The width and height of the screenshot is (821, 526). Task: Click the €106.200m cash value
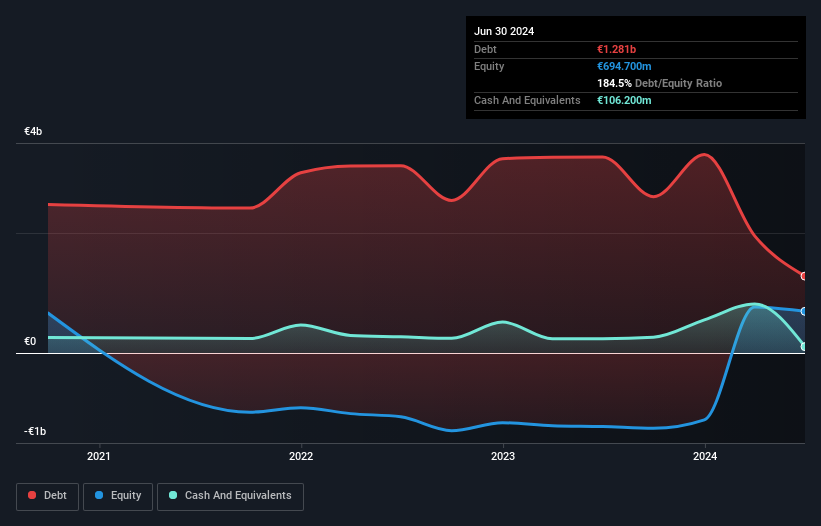point(624,100)
